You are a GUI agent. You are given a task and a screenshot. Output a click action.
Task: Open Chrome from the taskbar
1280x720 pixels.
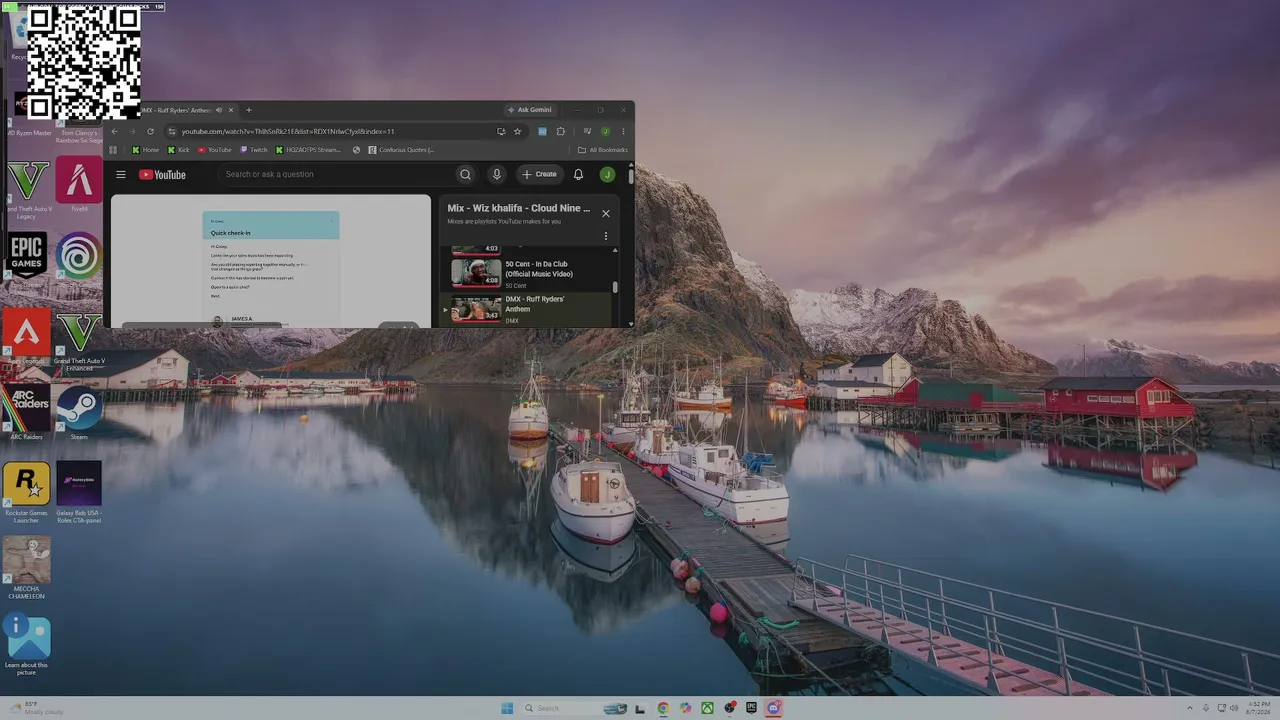click(x=663, y=708)
